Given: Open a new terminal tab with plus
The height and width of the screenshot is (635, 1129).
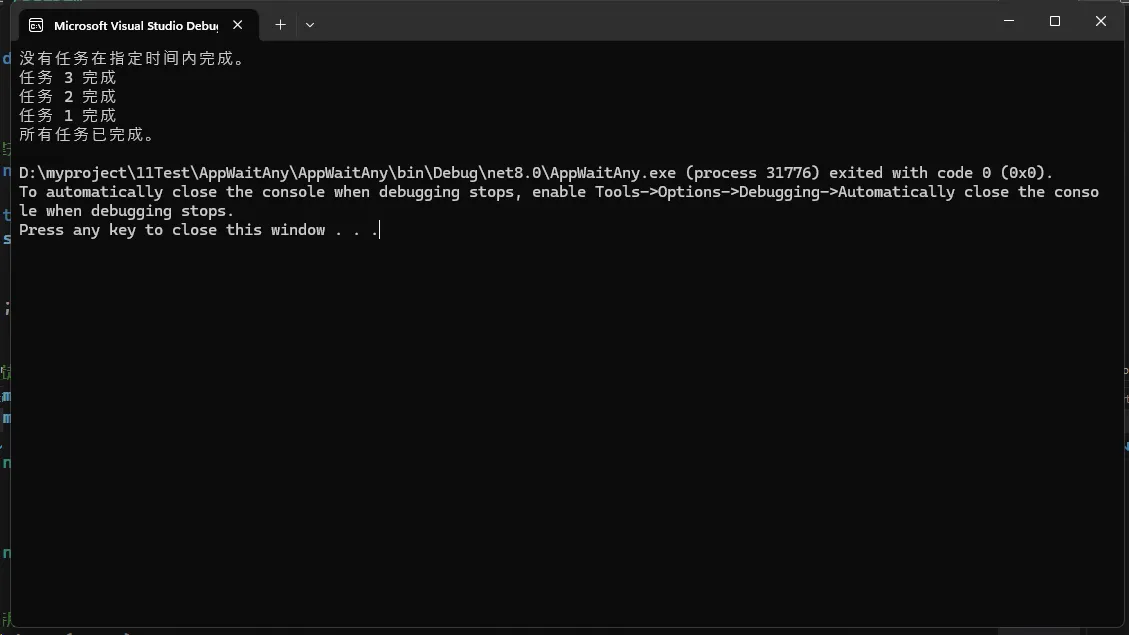Looking at the screenshot, I should tap(280, 24).
